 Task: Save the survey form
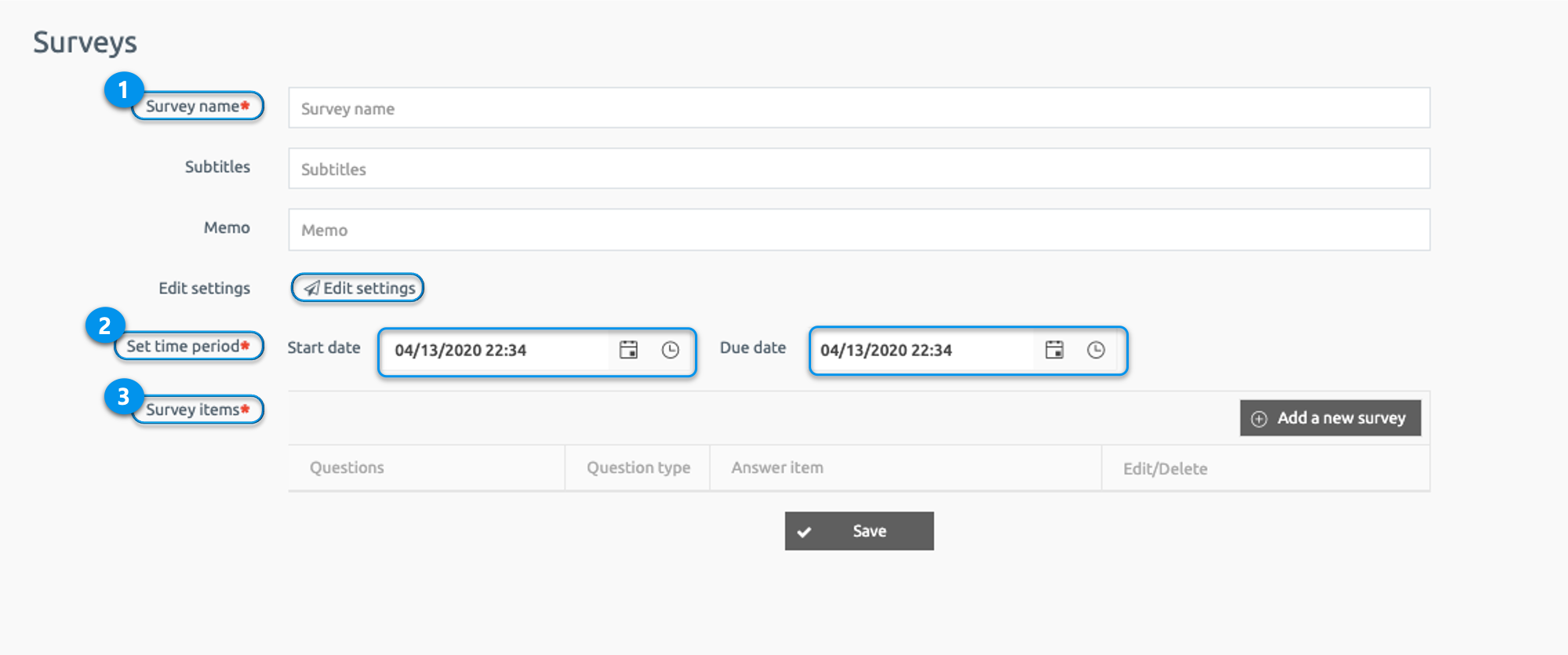pos(859,531)
